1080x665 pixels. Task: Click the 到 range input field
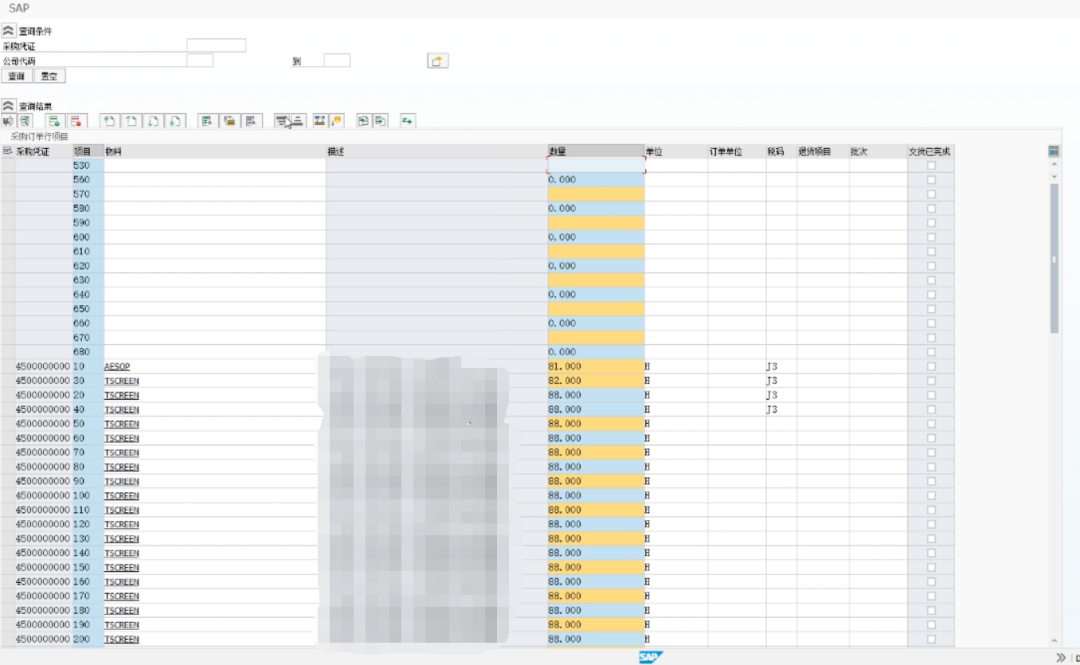coord(337,61)
